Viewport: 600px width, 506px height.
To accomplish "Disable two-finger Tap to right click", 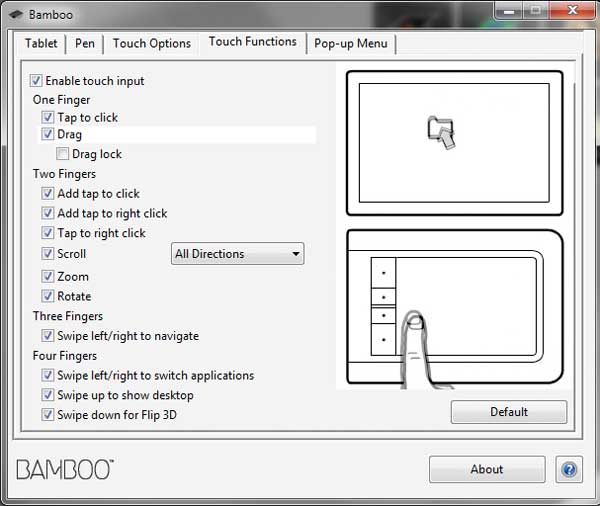I will pyautogui.click(x=47, y=233).
